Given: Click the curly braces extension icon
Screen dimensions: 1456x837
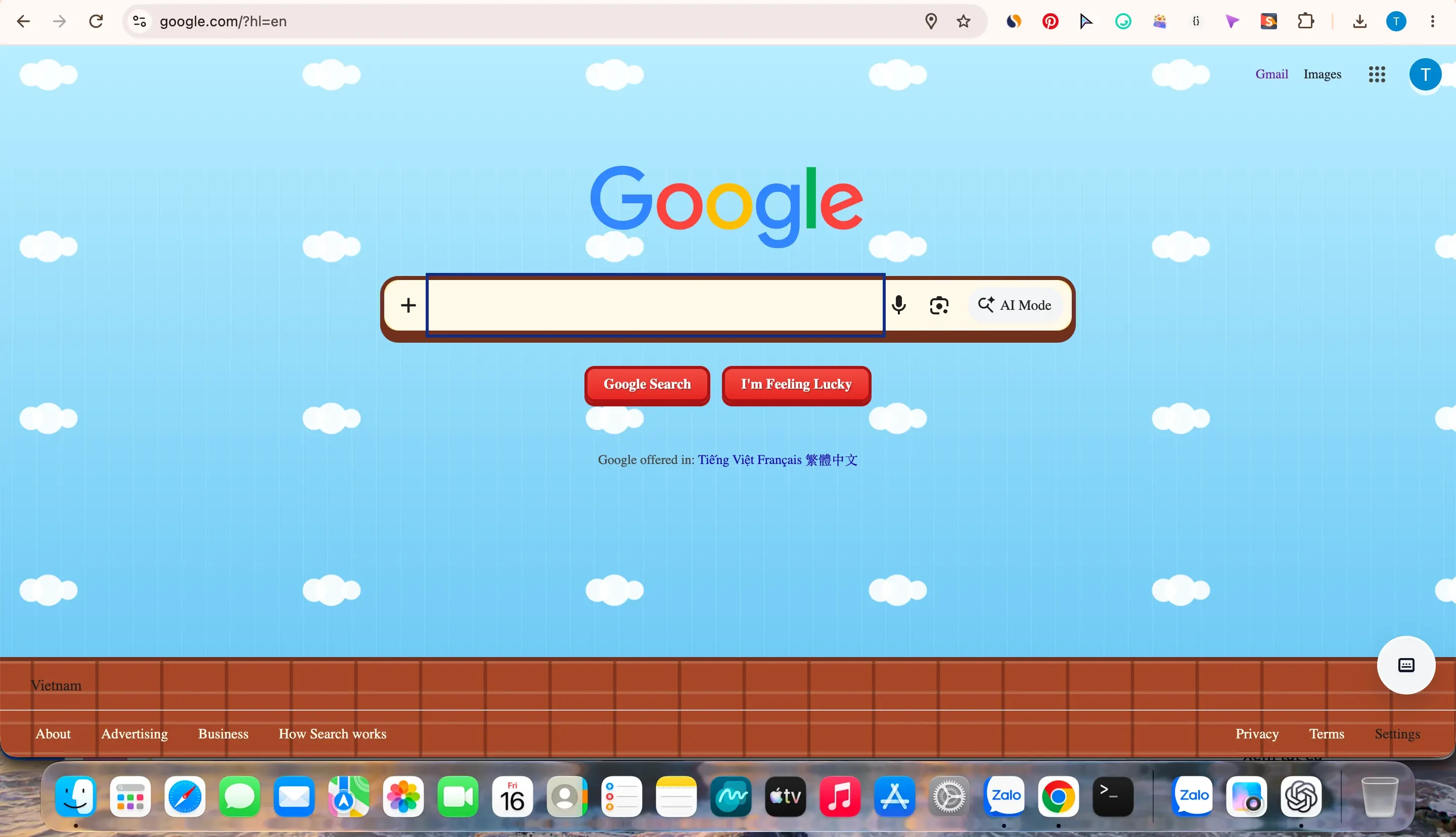Looking at the screenshot, I should tap(1196, 21).
